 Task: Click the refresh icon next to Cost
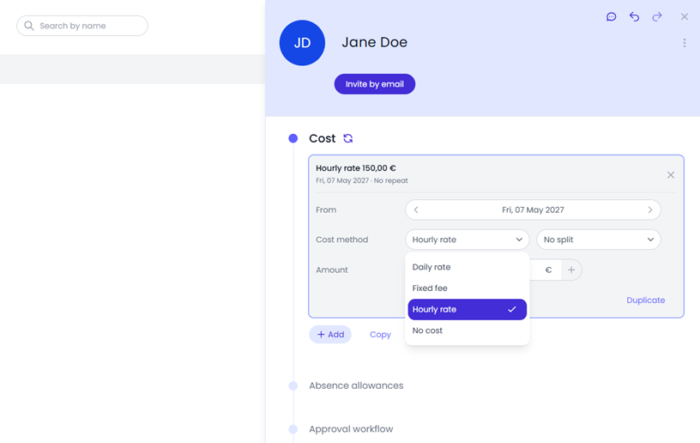tap(348, 138)
